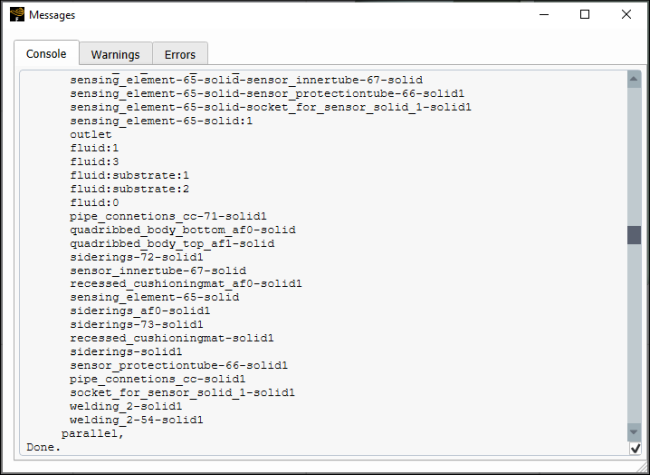Click the Messages window app icon
Image resolution: width=650 pixels, height=475 pixels.
(x=17, y=15)
